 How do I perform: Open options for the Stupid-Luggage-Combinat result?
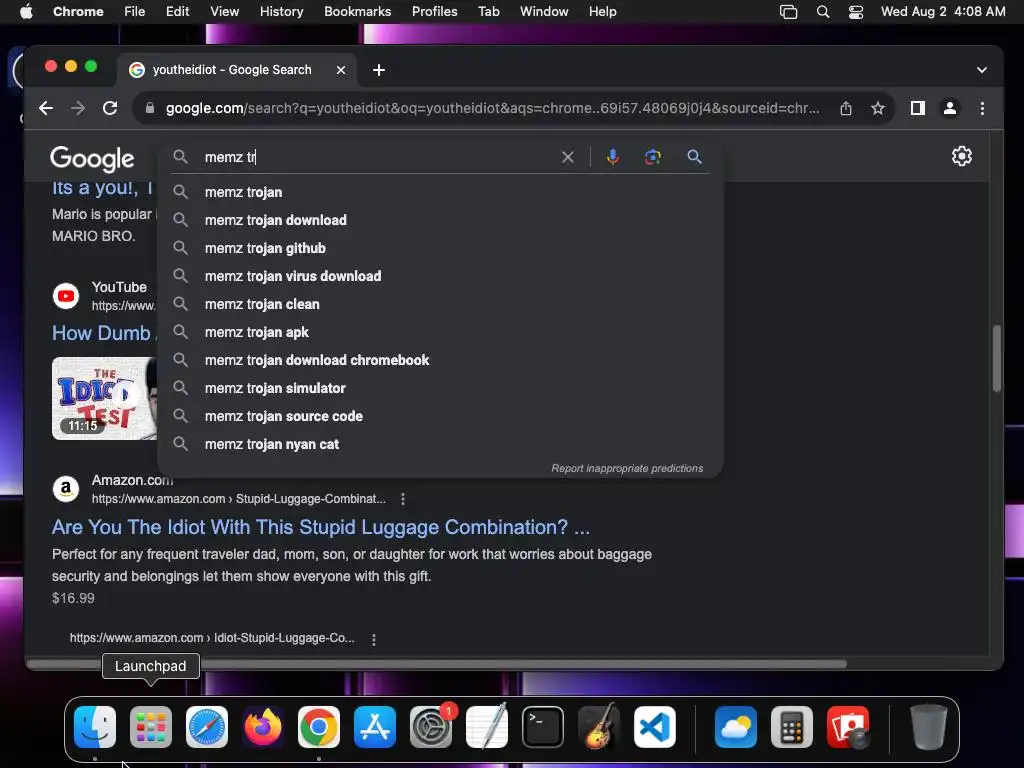[403, 499]
